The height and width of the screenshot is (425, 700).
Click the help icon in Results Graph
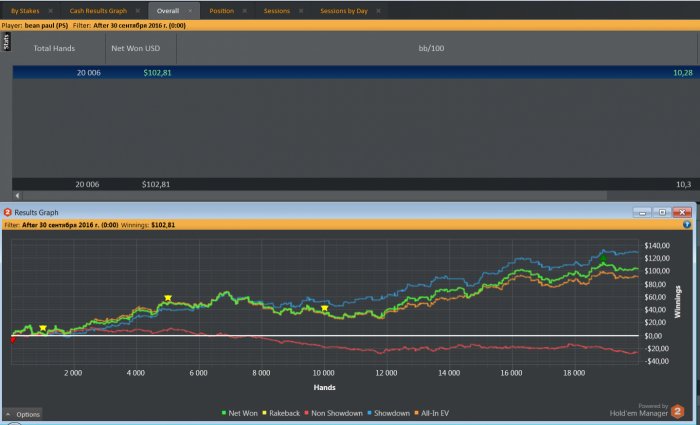[688, 225]
